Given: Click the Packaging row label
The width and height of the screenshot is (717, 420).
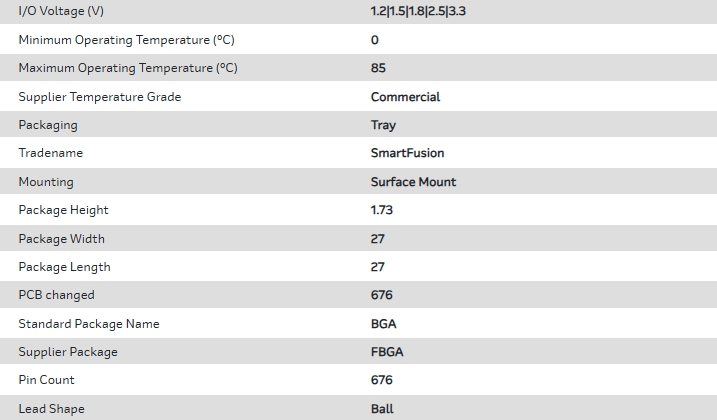Looking at the screenshot, I should (47, 125).
